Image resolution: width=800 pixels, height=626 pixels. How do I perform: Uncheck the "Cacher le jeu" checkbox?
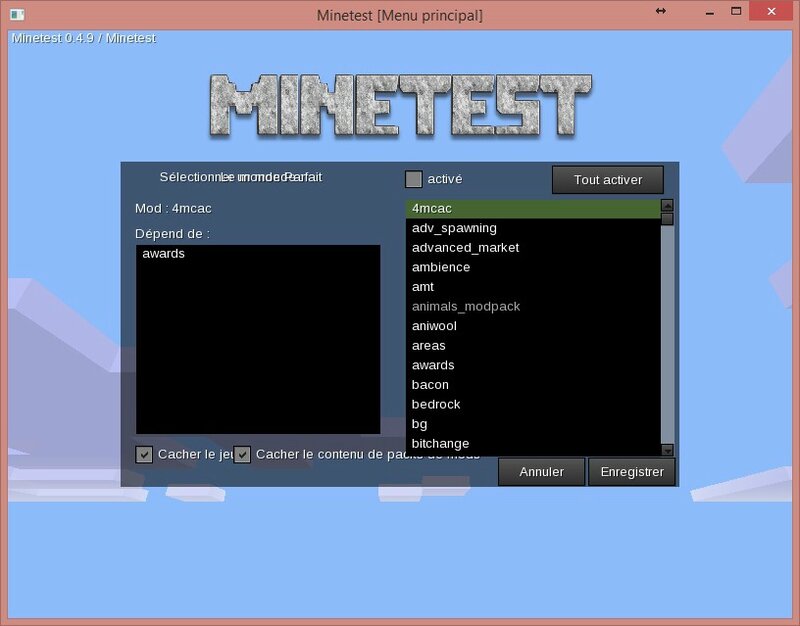(x=145, y=454)
